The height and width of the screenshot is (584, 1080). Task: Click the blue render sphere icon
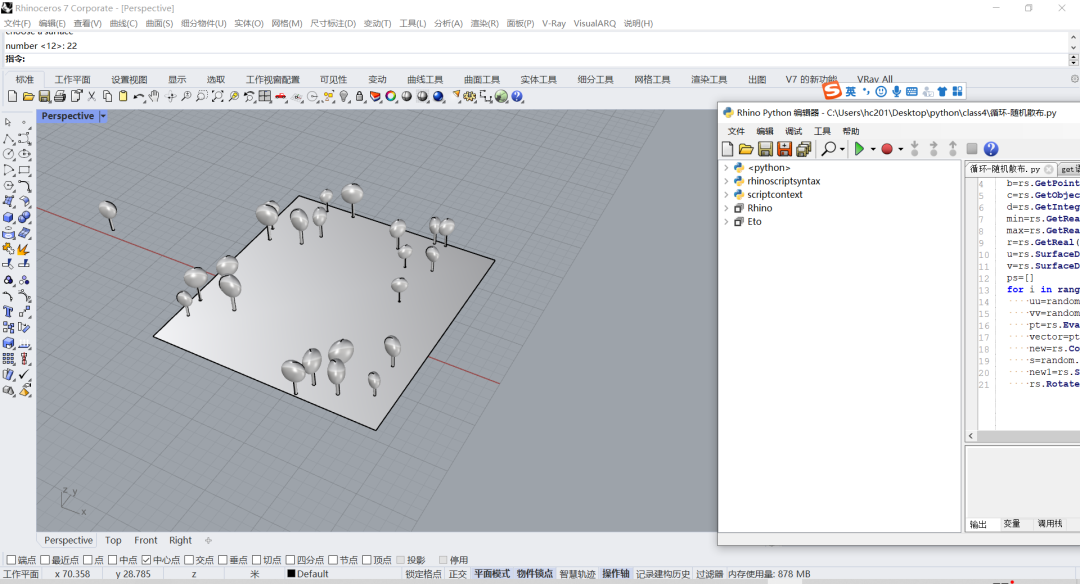point(438,96)
